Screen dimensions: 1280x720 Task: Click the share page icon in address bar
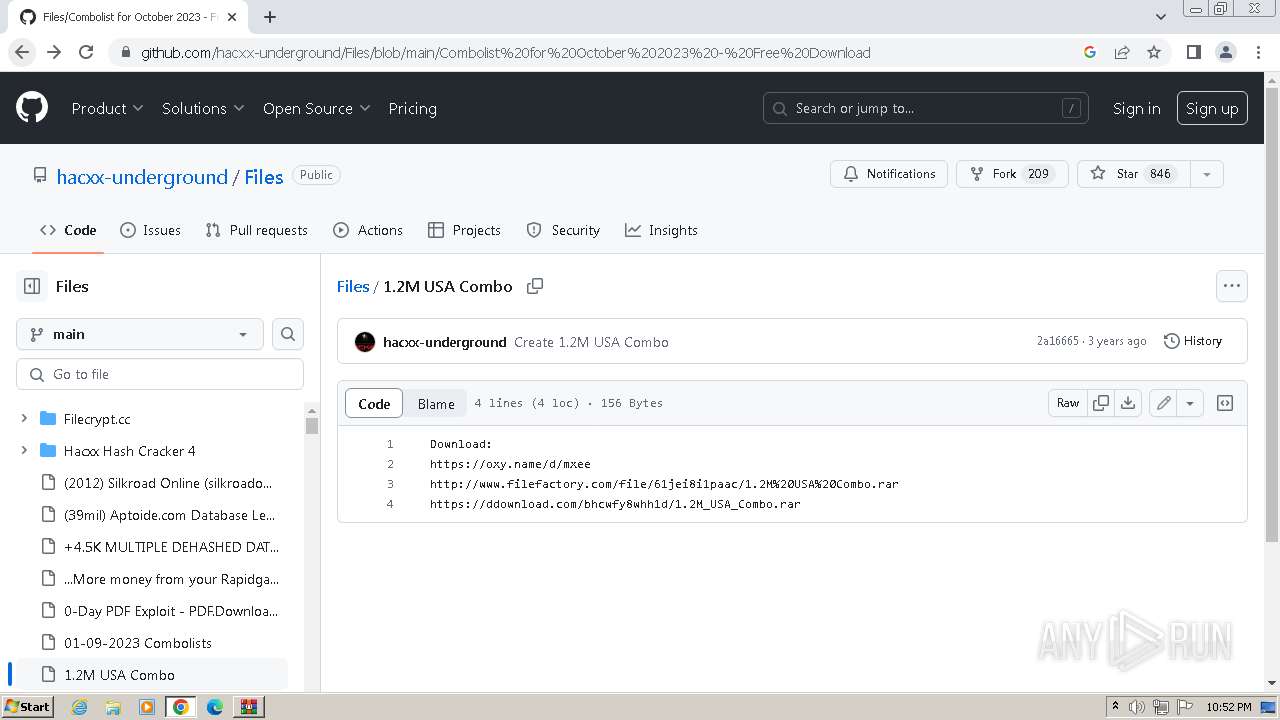(x=1122, y=52)
